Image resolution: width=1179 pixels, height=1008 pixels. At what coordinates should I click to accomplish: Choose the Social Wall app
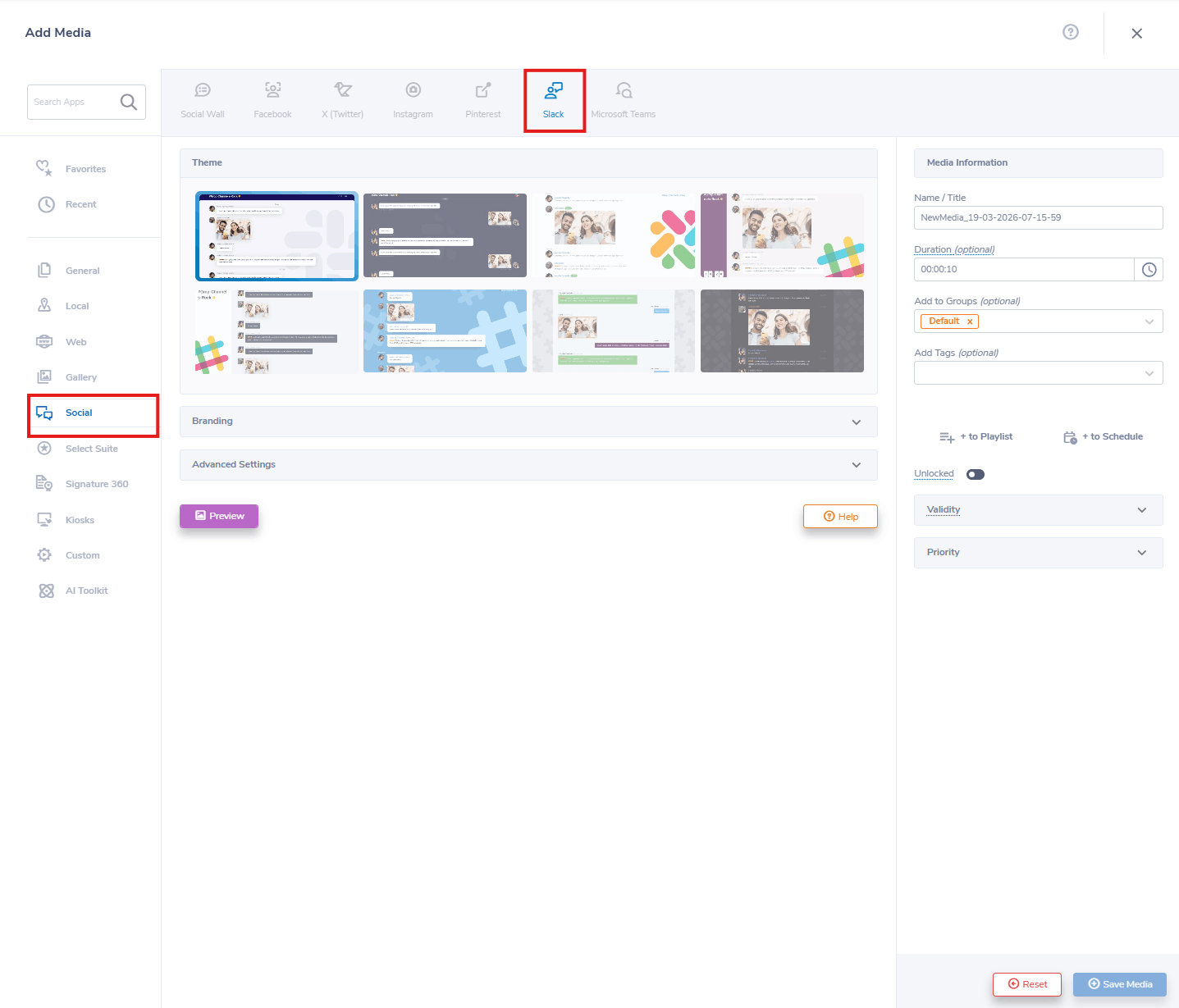[203, 100]
